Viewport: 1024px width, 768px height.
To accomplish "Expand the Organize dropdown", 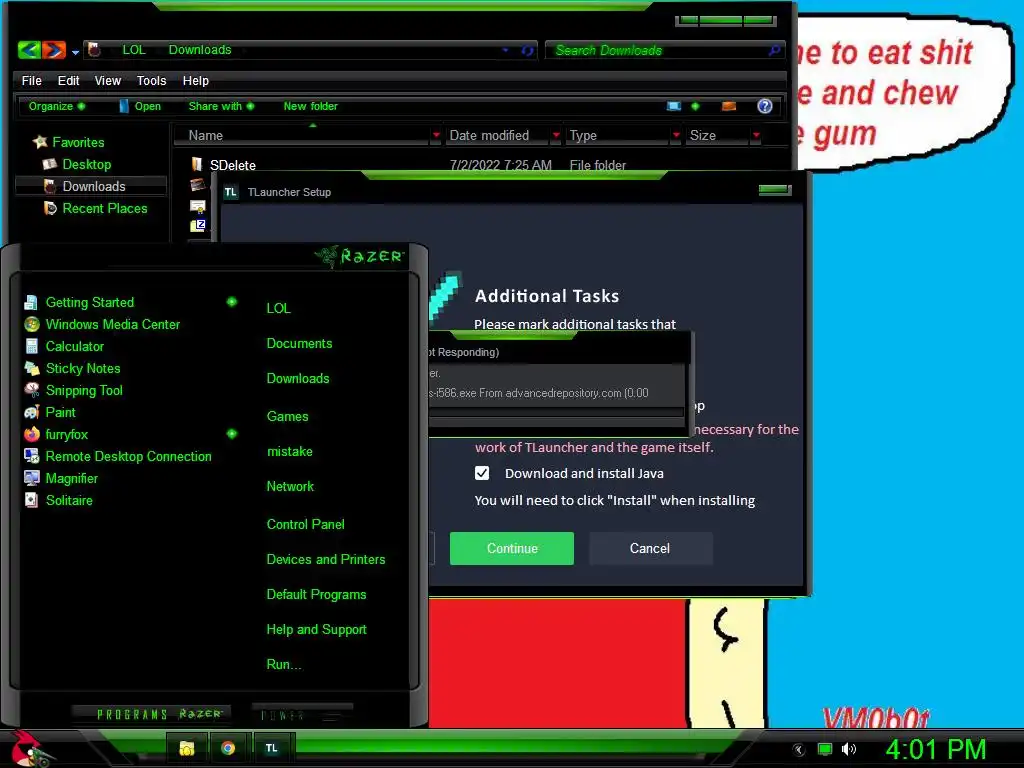I will [x=56, y=106].
